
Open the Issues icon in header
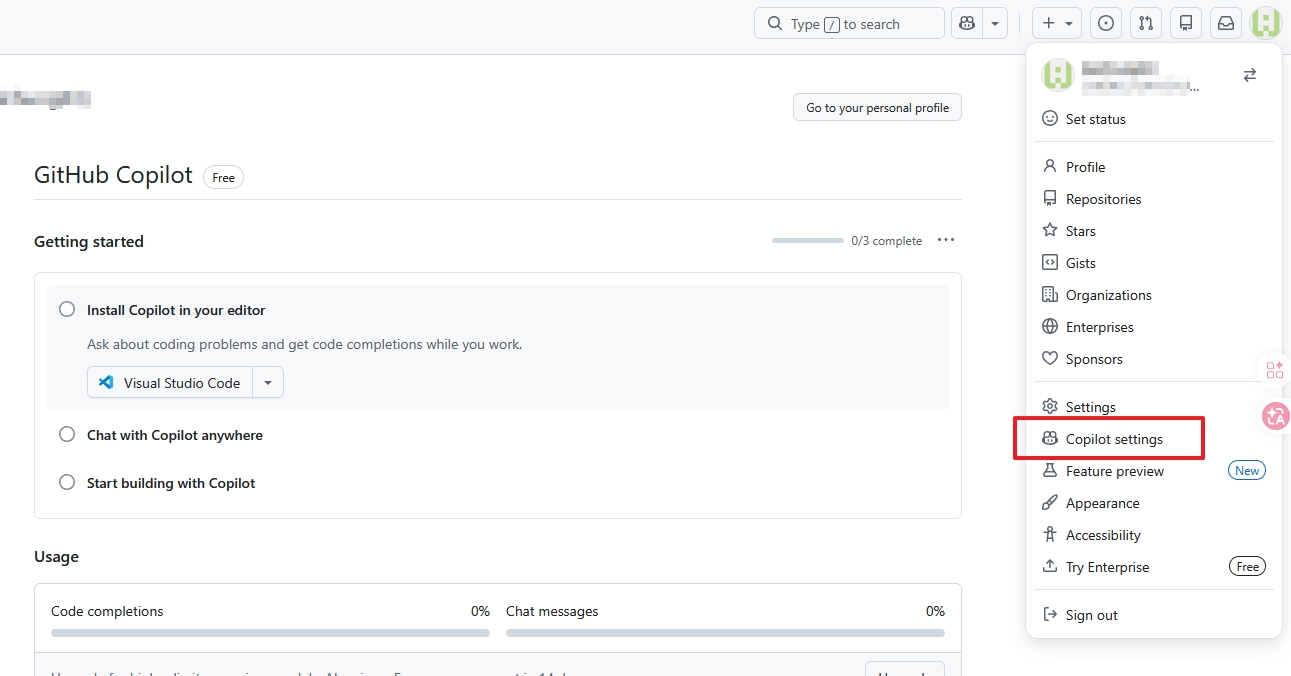tap(1106, 23)
